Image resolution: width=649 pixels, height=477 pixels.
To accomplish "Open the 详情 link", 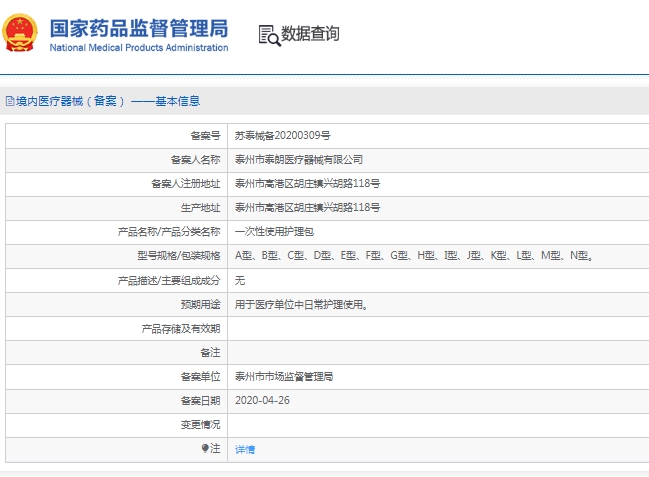I will click(245, 449).
